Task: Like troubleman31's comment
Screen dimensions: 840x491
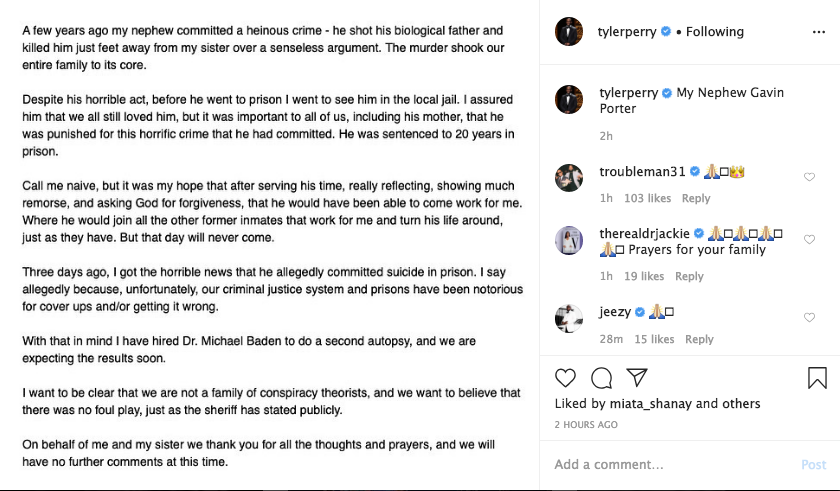Action: point(810,177)
